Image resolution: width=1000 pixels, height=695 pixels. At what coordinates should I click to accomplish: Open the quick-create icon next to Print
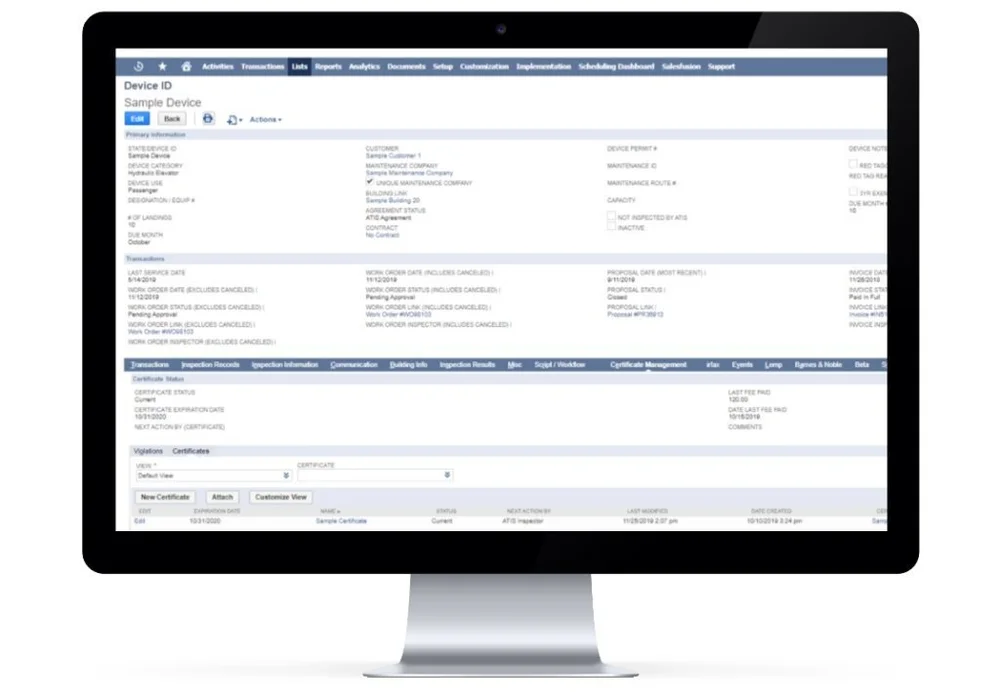[233, 119]
